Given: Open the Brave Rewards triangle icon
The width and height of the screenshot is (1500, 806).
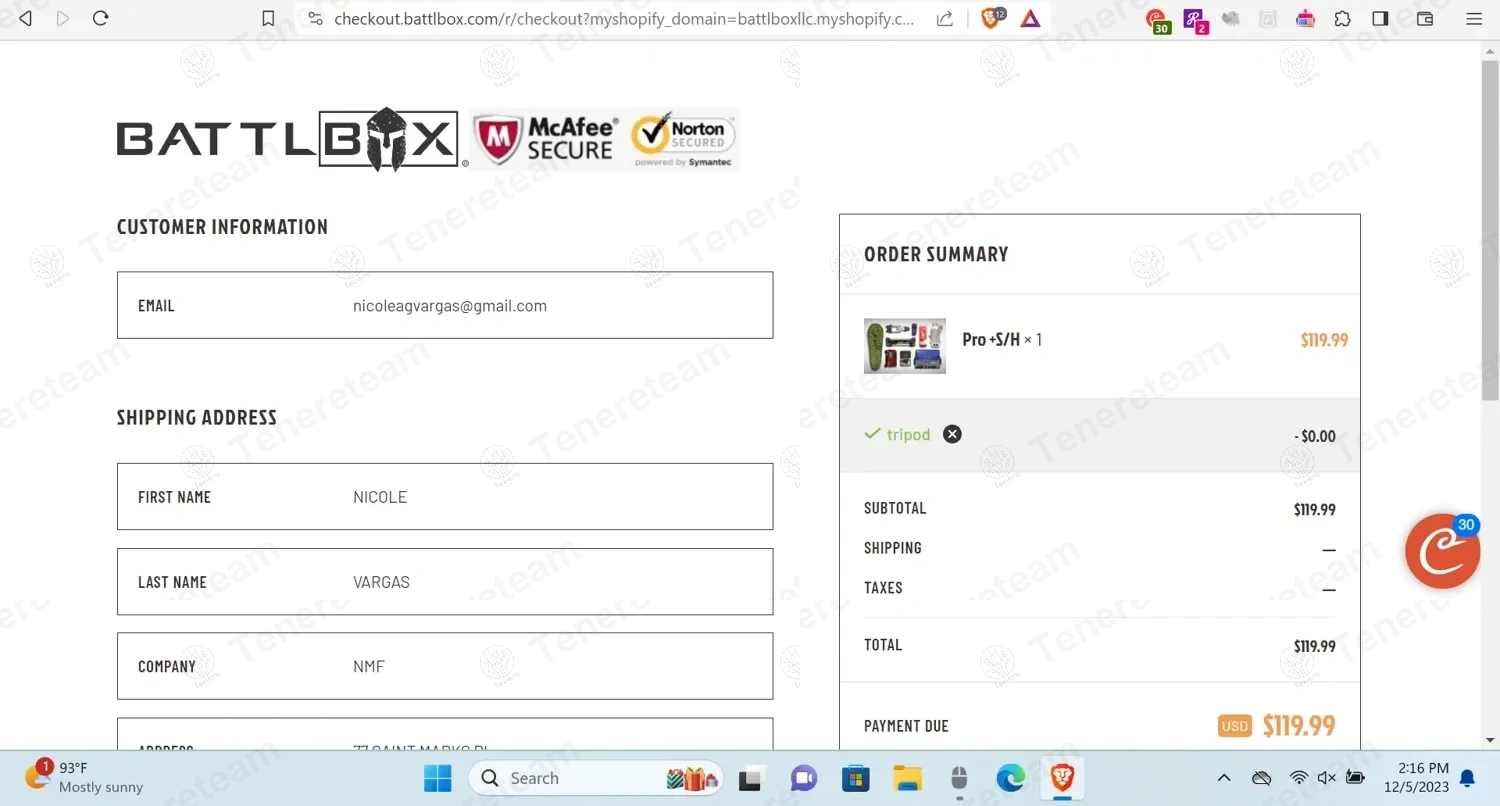Looking at the screenshot, I should pos(1031,19).
